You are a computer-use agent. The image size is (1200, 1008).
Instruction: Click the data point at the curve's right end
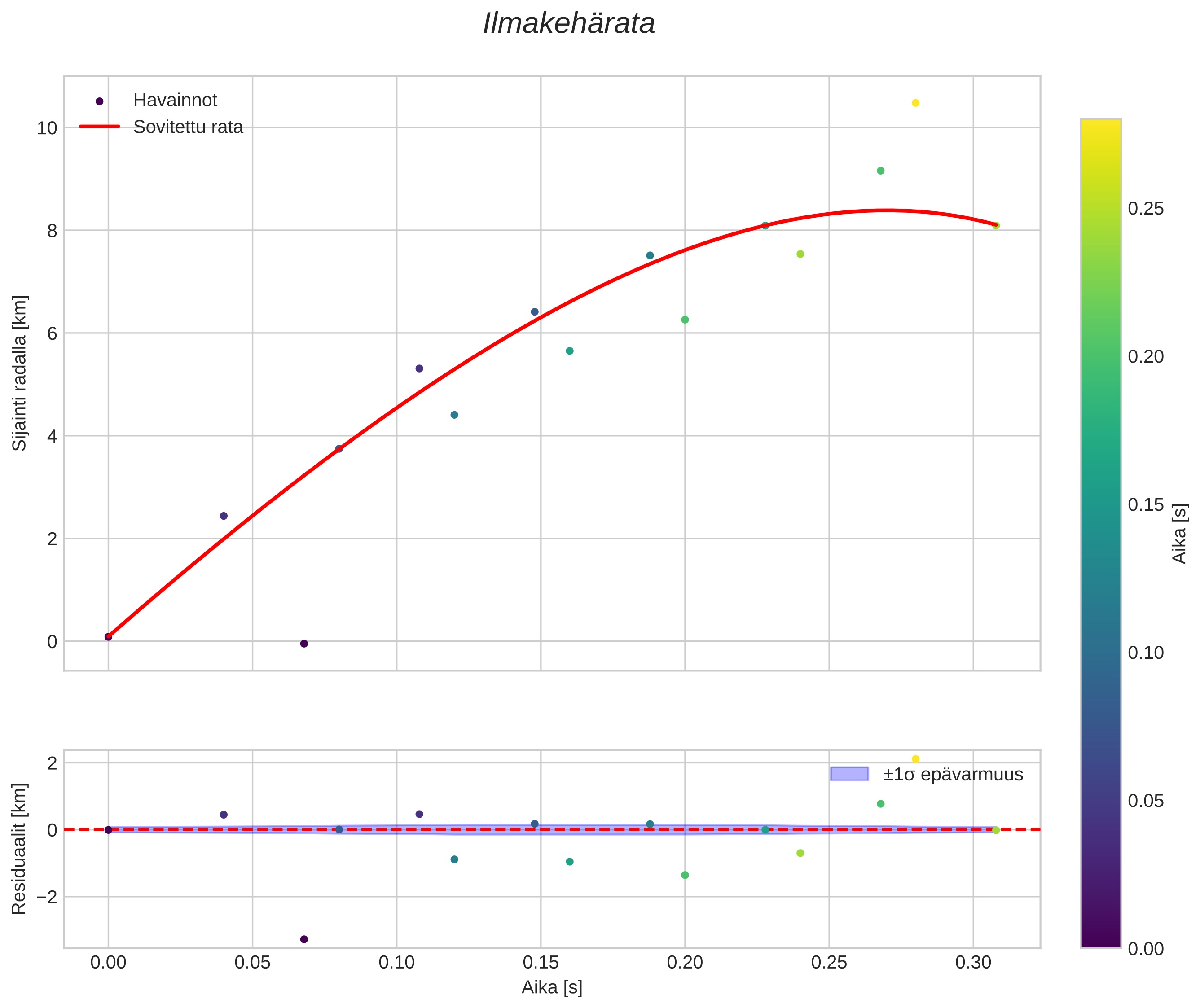[x=996, y=226]
